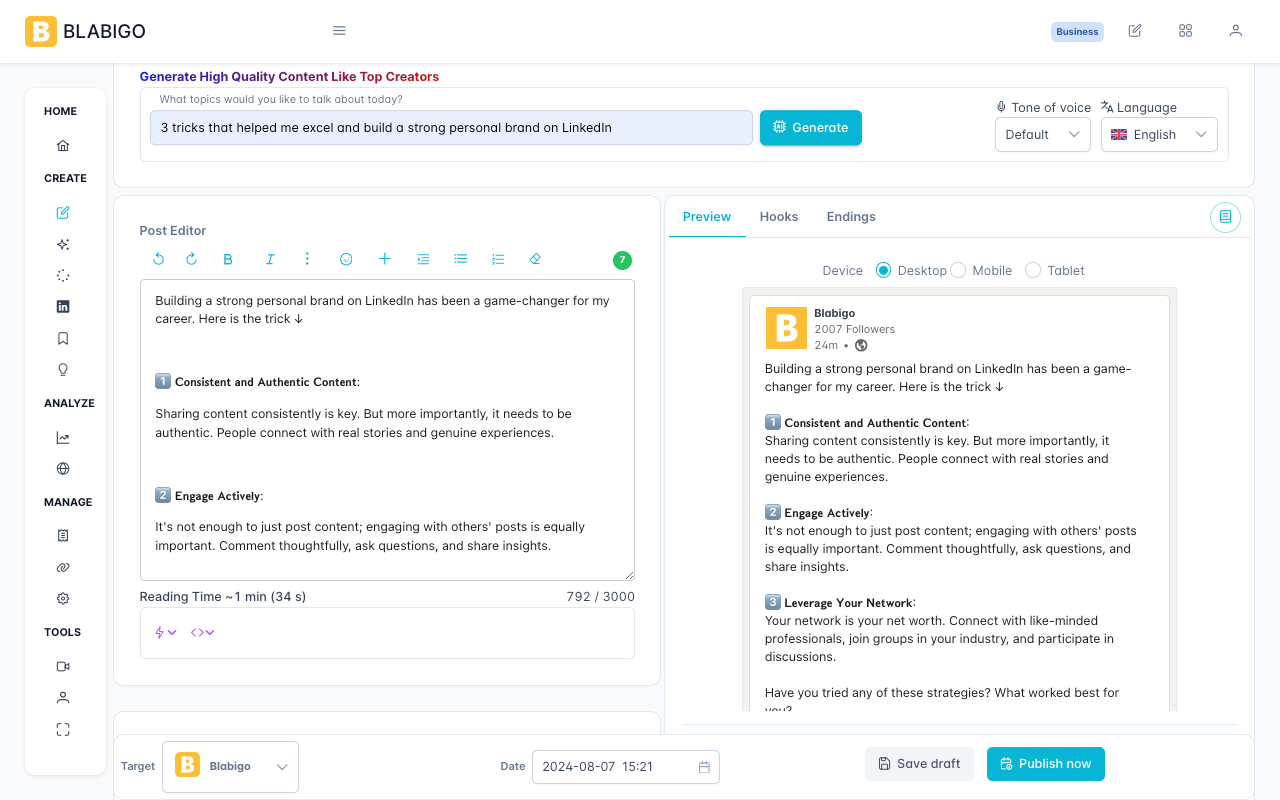Undo the last edit in Post Editor
Image resolution: width=1280 pixels, height=800 pixels.
158,259
